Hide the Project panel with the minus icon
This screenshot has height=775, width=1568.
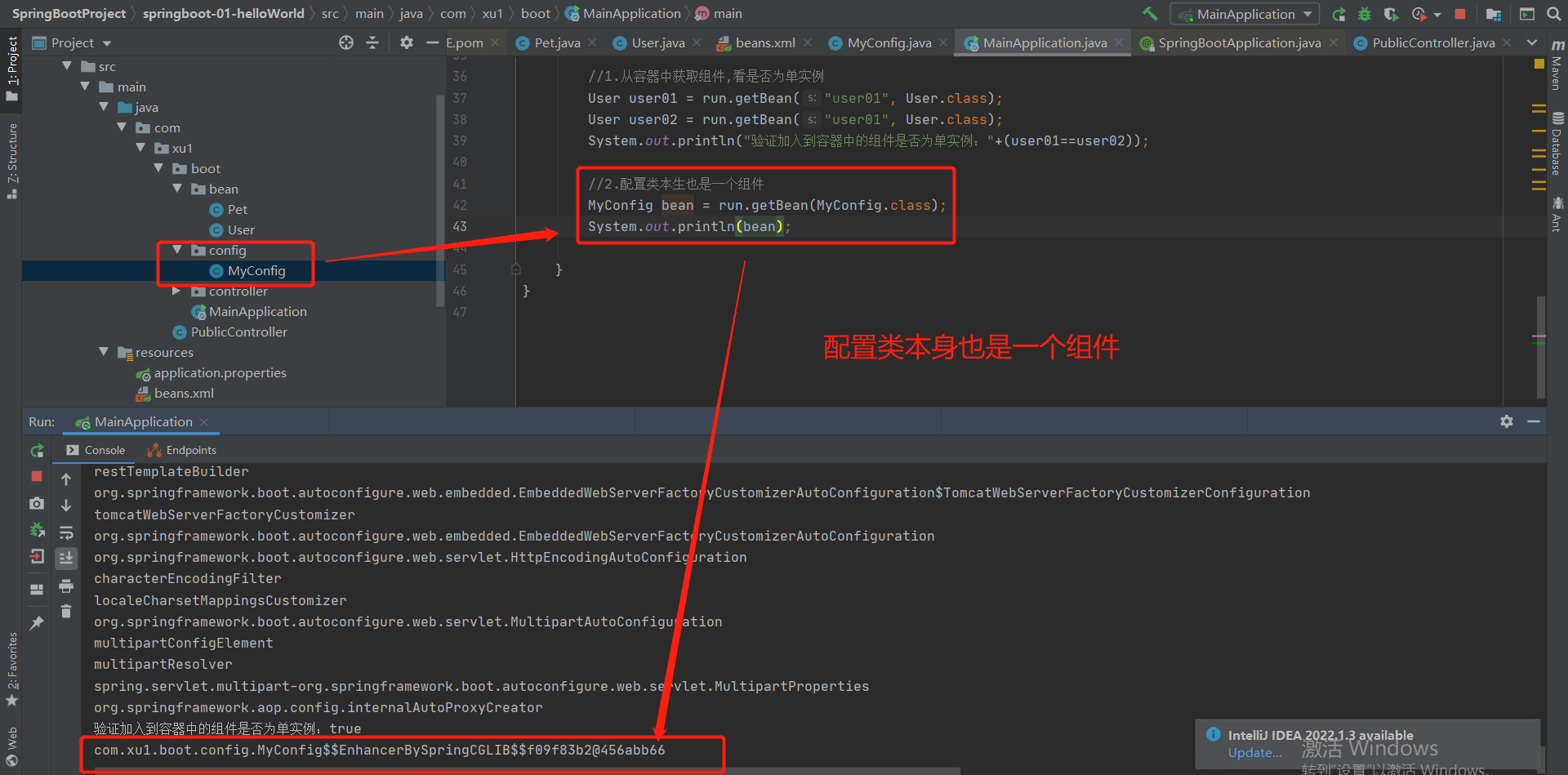click(433, 42)
